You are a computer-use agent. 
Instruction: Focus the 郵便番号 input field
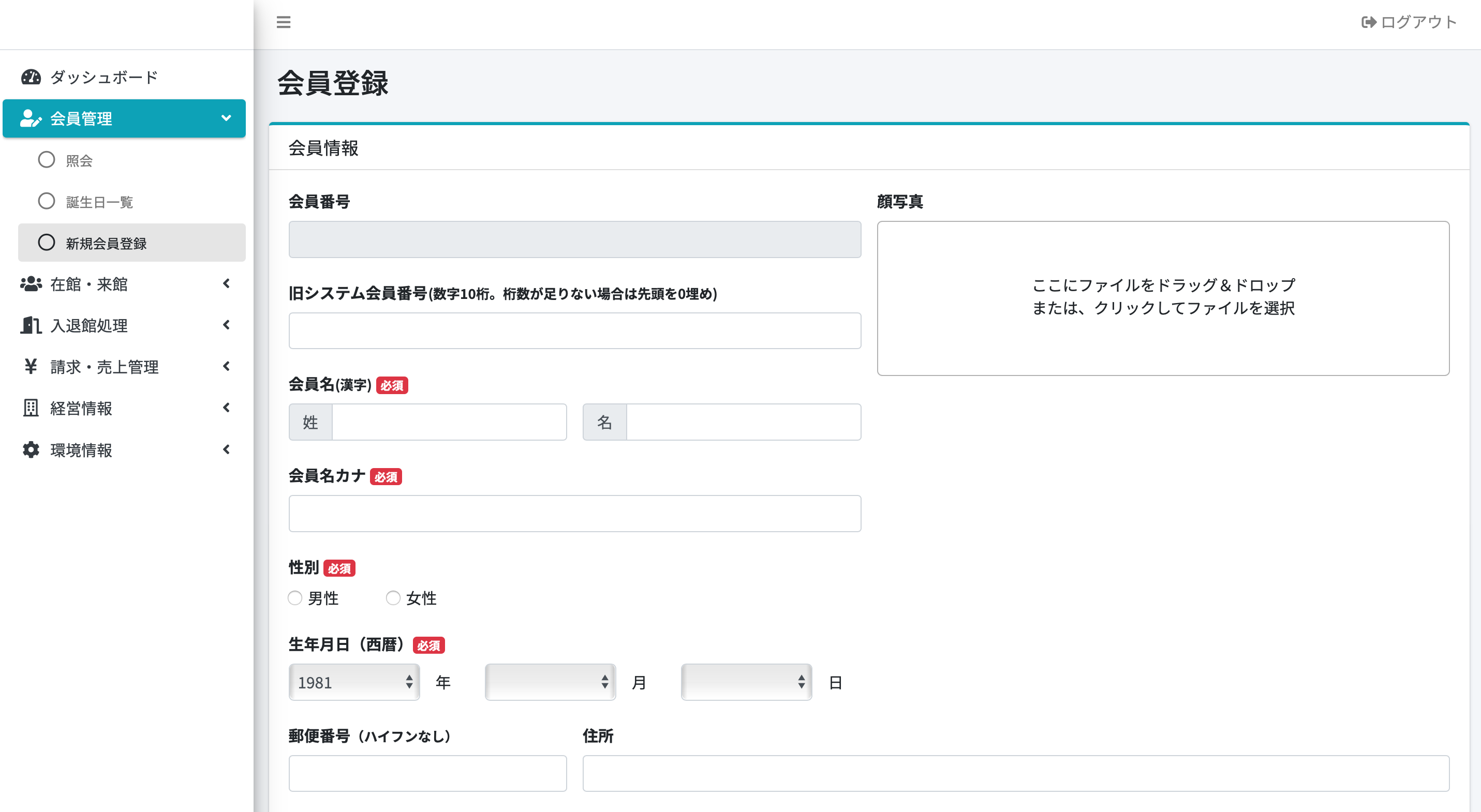(428, 774)
